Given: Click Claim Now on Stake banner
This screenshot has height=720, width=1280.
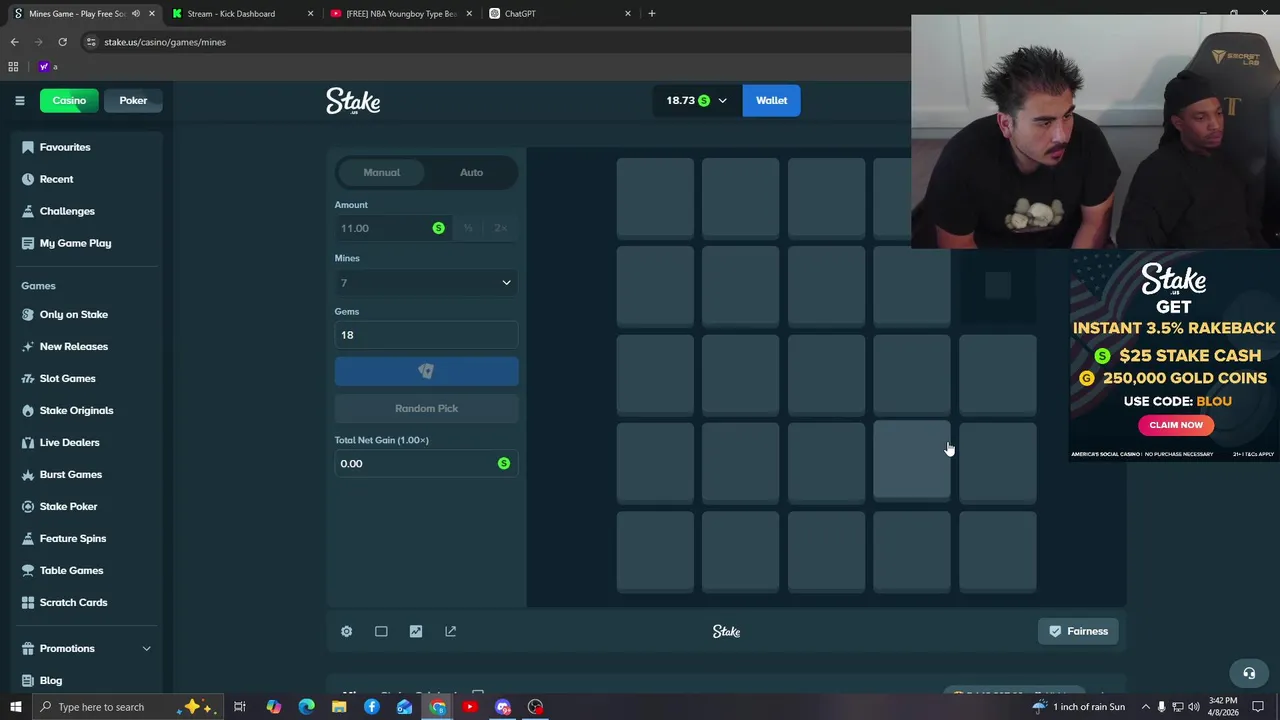Looking at the screenshot, I should pos(1176,425).
